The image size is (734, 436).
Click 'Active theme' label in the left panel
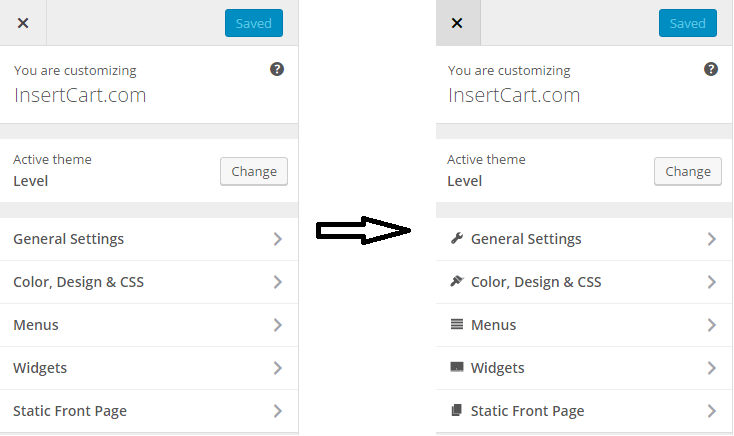(52, 159)
